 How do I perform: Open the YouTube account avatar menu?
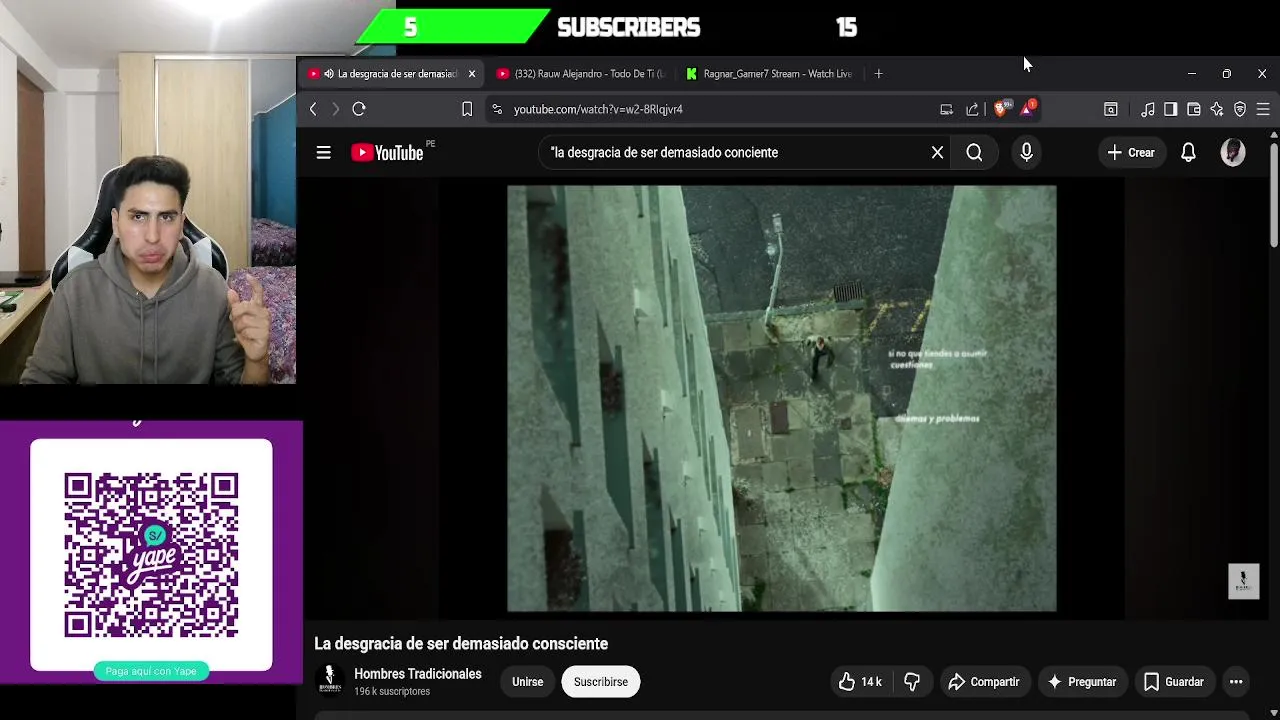click(x=1233, y=152)
